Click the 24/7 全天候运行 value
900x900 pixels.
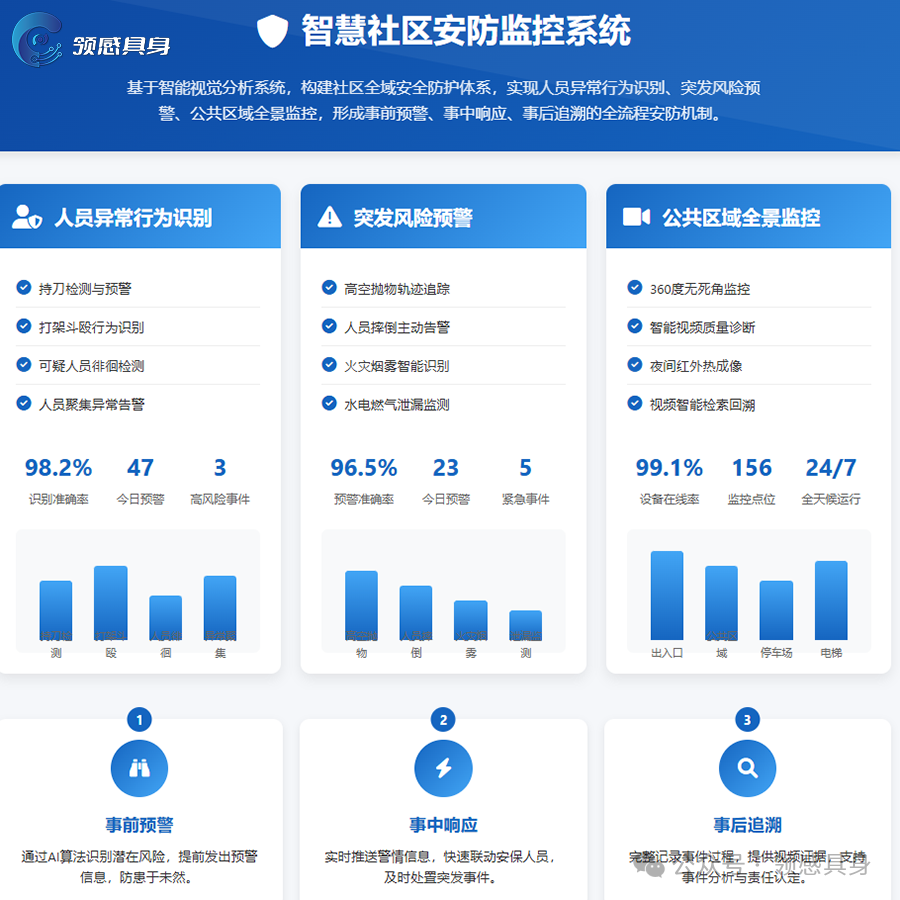click(831, 468)
